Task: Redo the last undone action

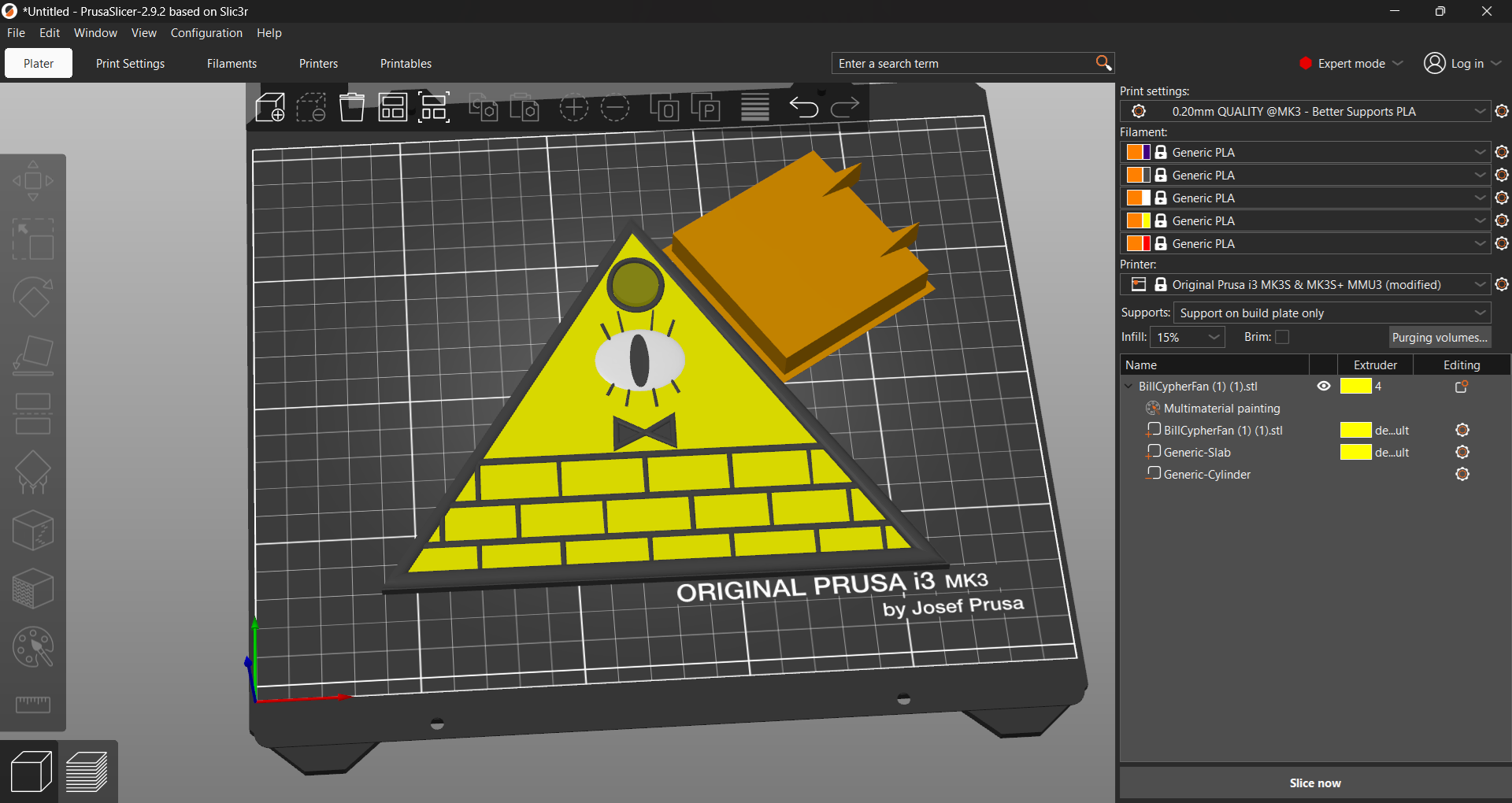Action: tap(845, 107)
